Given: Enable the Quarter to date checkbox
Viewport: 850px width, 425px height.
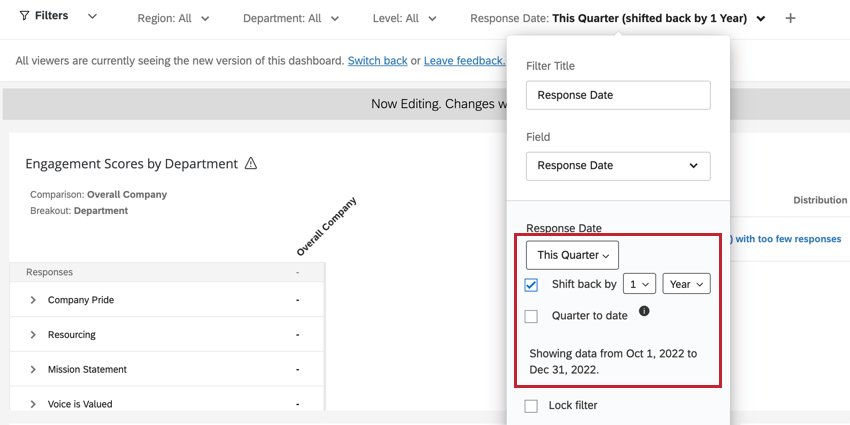Looking at the screenshot, I should pos(531,316).
